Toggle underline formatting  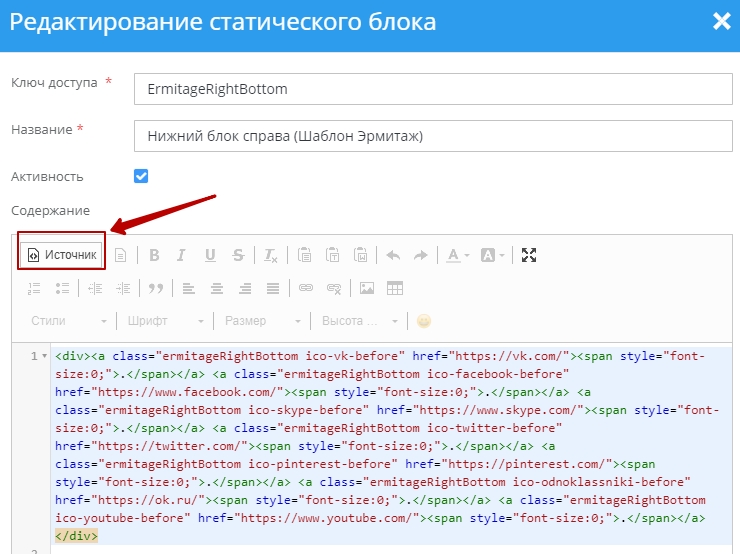[x=210, y=255]
